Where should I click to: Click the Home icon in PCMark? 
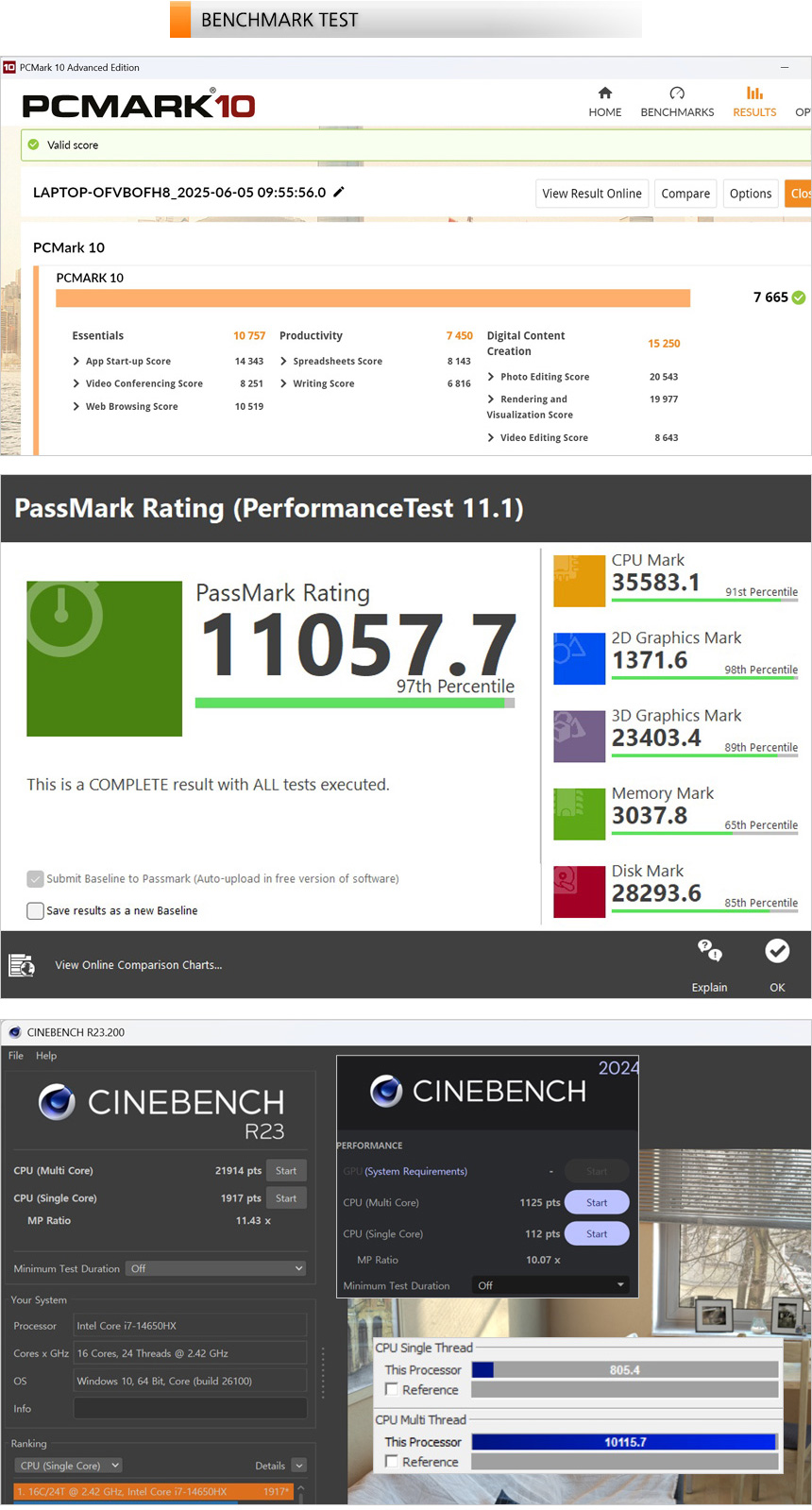(x=605, y=93)
